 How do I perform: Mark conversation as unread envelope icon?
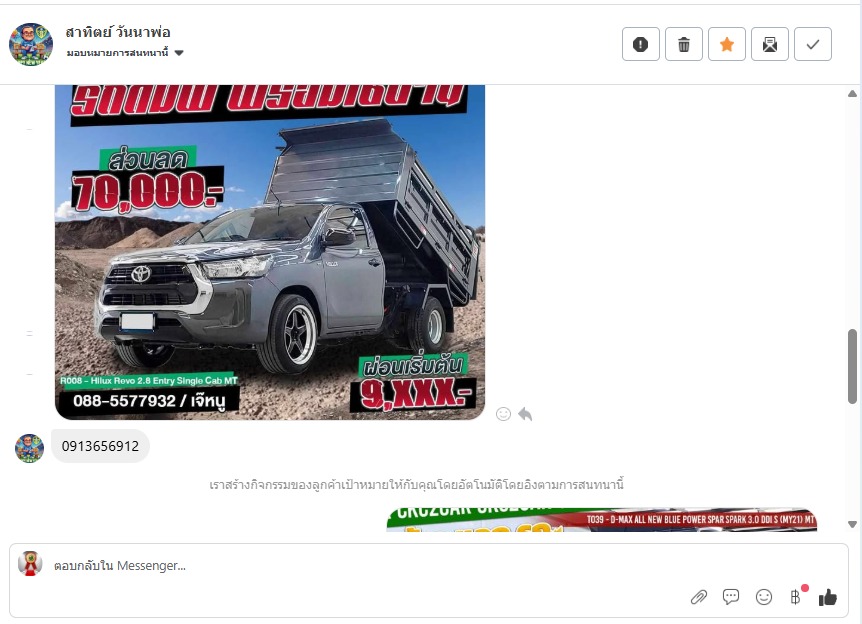pos(770,44)
